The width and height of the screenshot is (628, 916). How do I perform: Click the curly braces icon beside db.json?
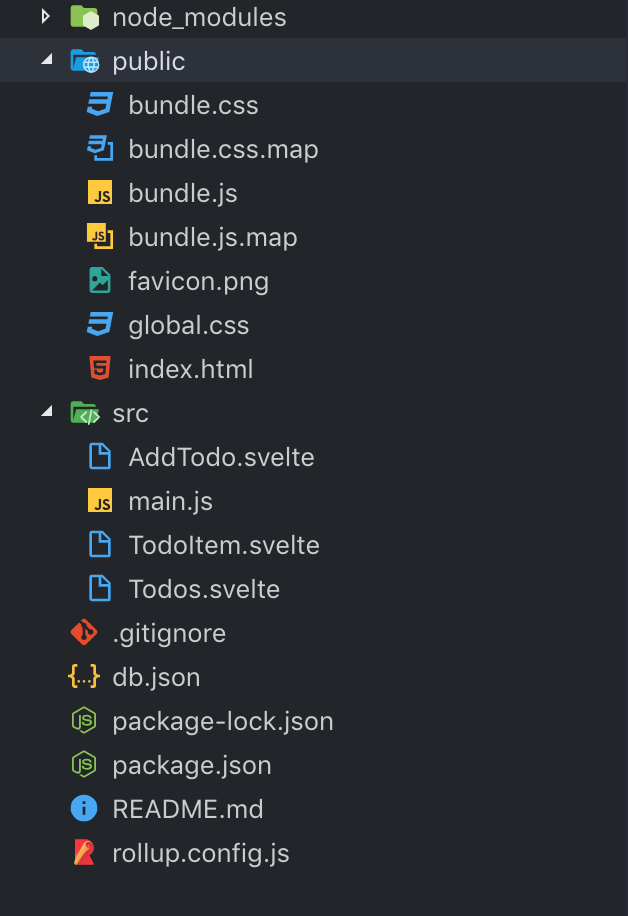pos(84,677)
